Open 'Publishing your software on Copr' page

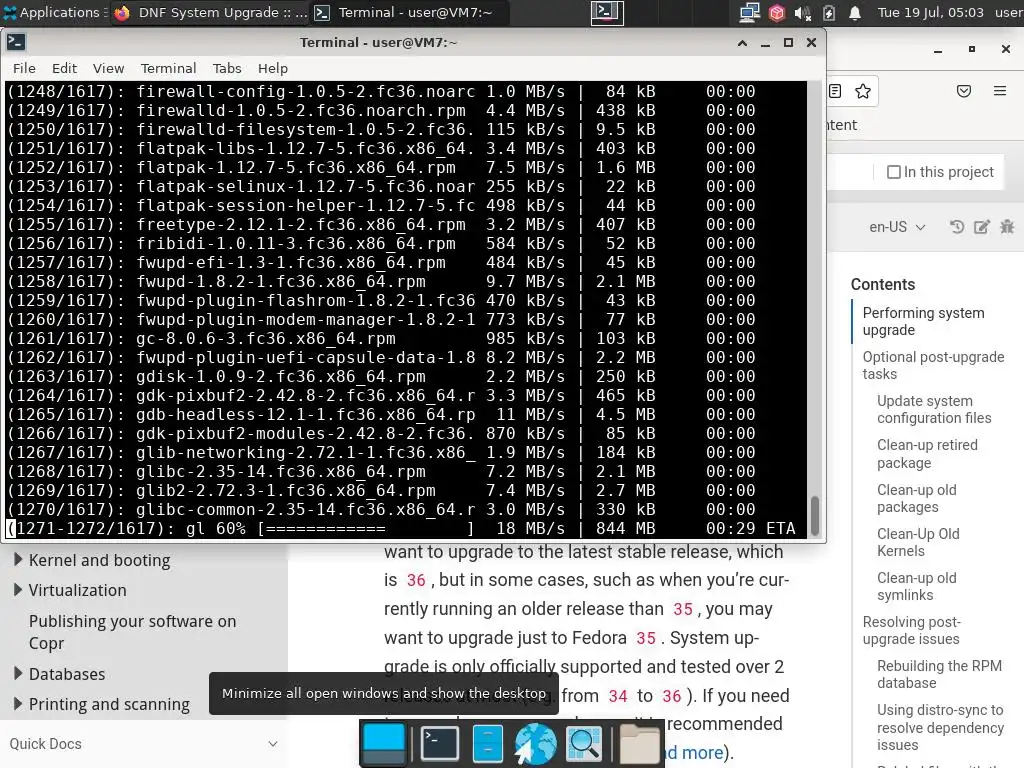tap(132, 632)
